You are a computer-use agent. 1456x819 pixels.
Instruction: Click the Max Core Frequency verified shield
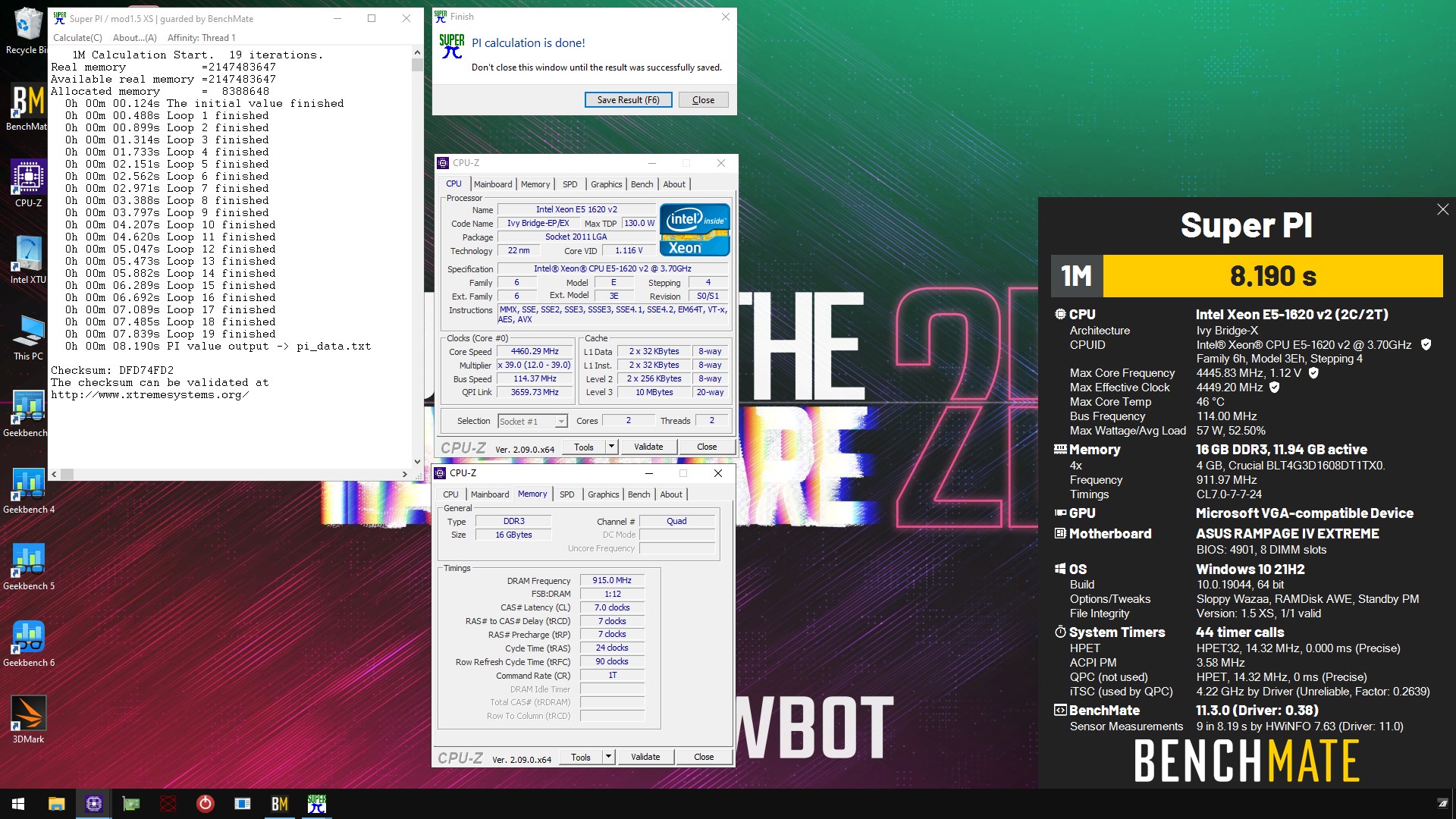(x=1313, y=373)
